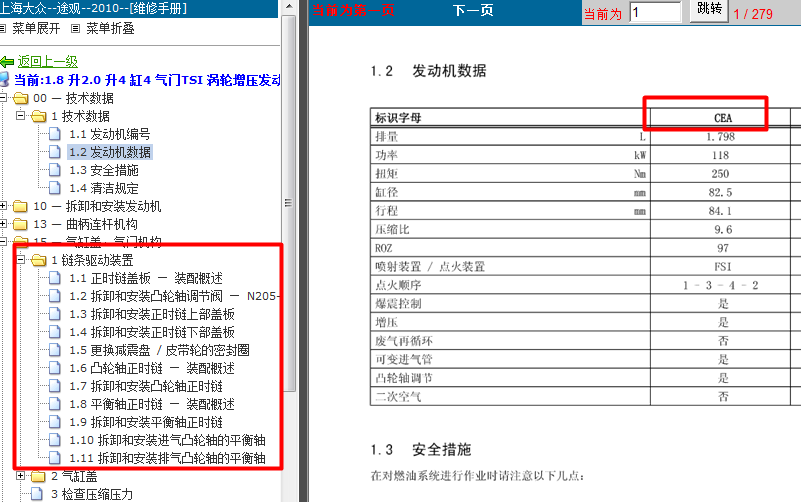
Task: Expand the 2 气缸盖 folder
Action: tap(20, 475)
